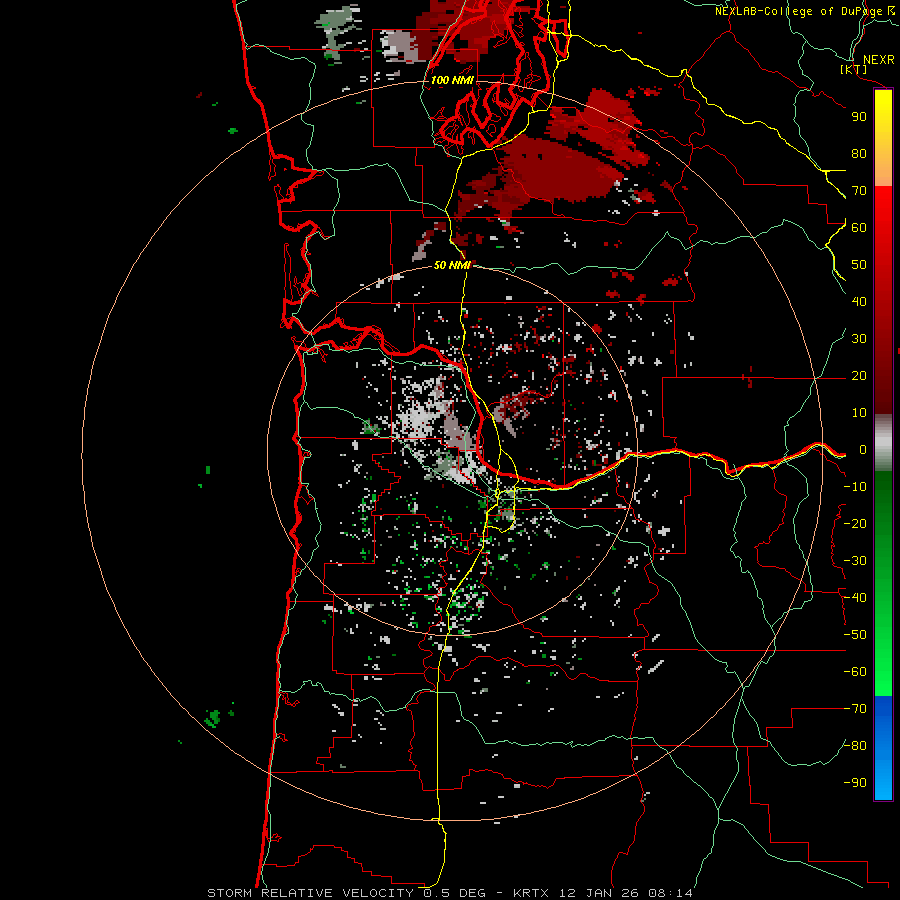Viewport: 900px width, 900px height.
Task: Click the "[KT]" units label
Action: (854, 69)
